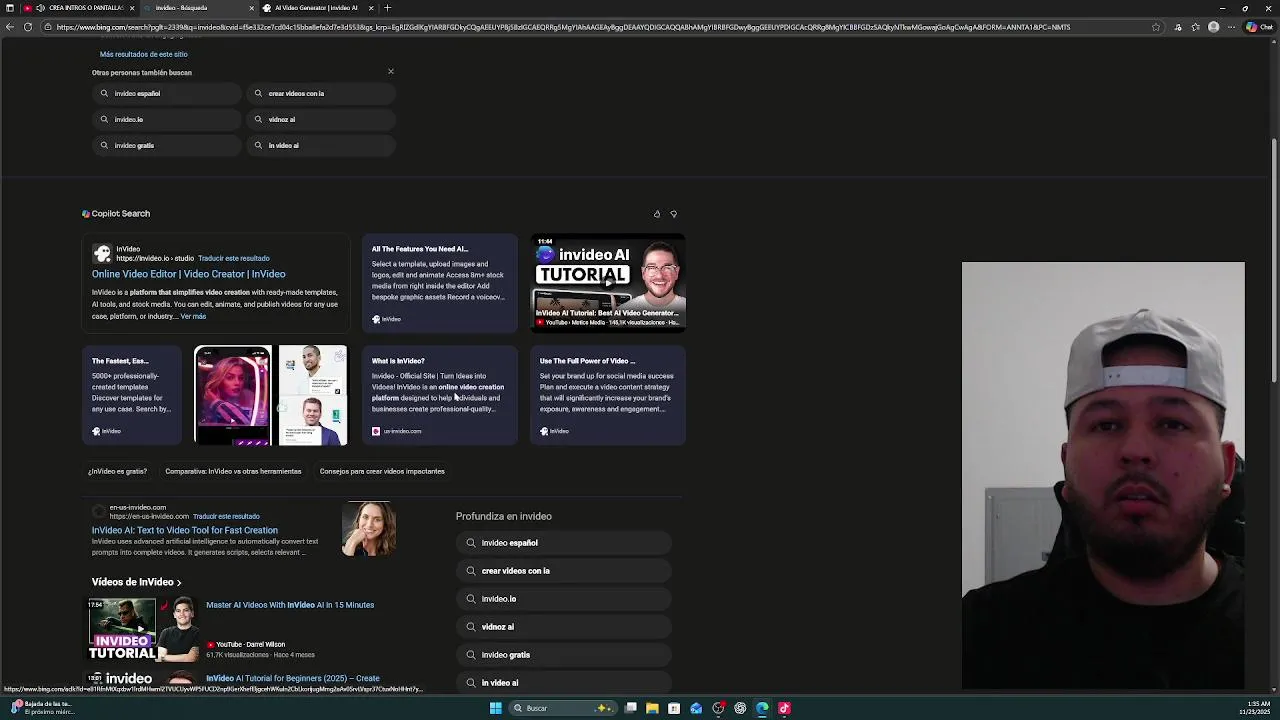Viewport: 1280px width, 720px height.
Task: Give thumbs up to Copilot Search
Action: click(657, 214)
